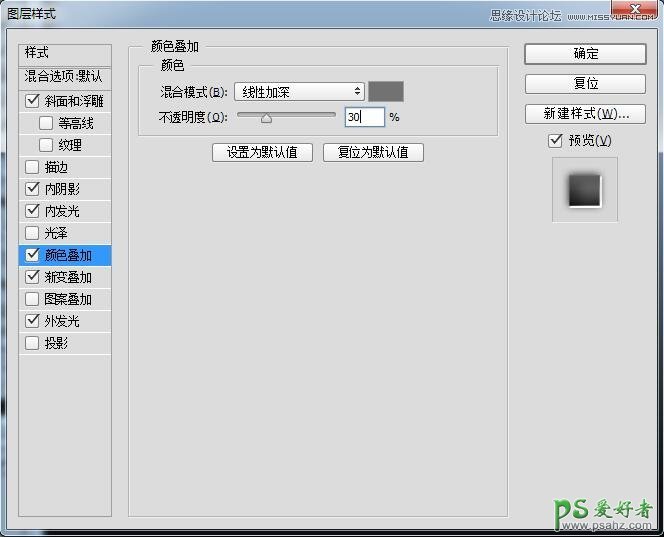Toggle the 预览 preview checkbox
The height and width of the screenshot is (537, 664).
pos(556,141)
